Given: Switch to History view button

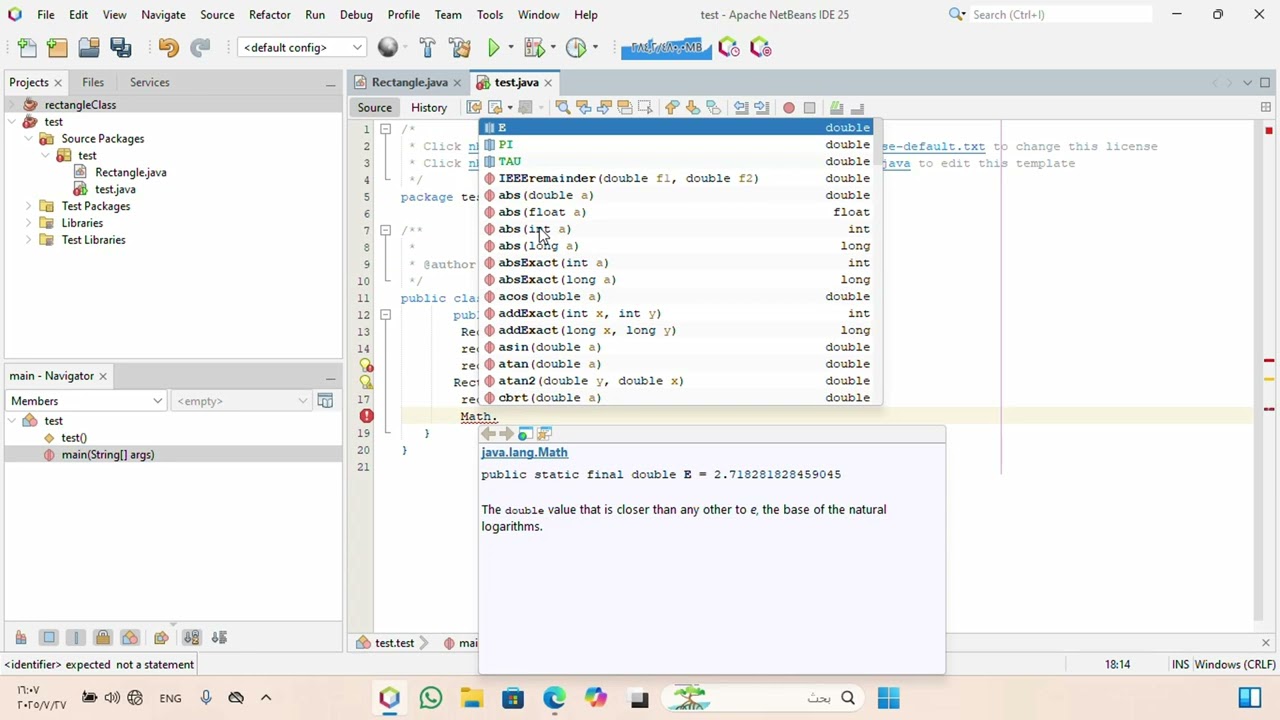Looking at the screenshot, I should 429,108.
